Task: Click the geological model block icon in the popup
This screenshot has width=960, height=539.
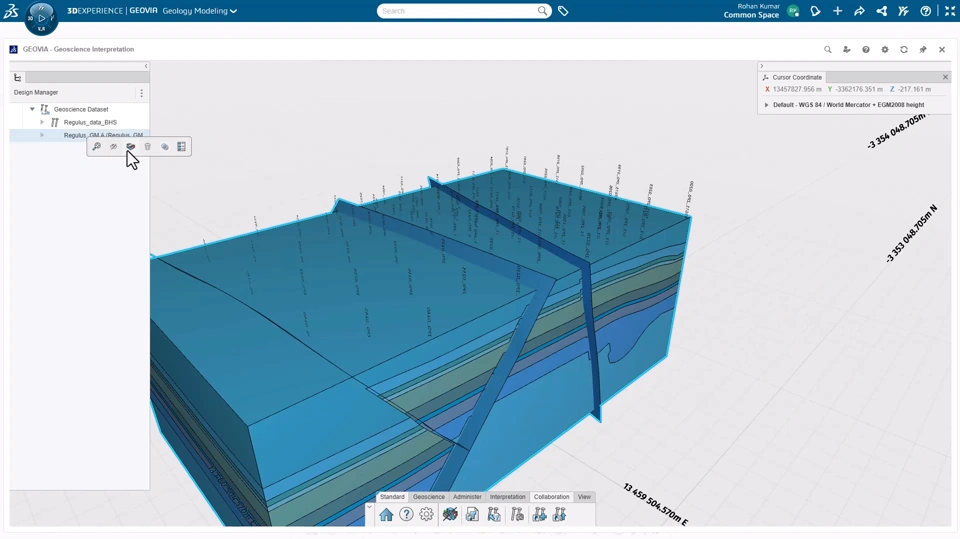Action: (130, 146)
